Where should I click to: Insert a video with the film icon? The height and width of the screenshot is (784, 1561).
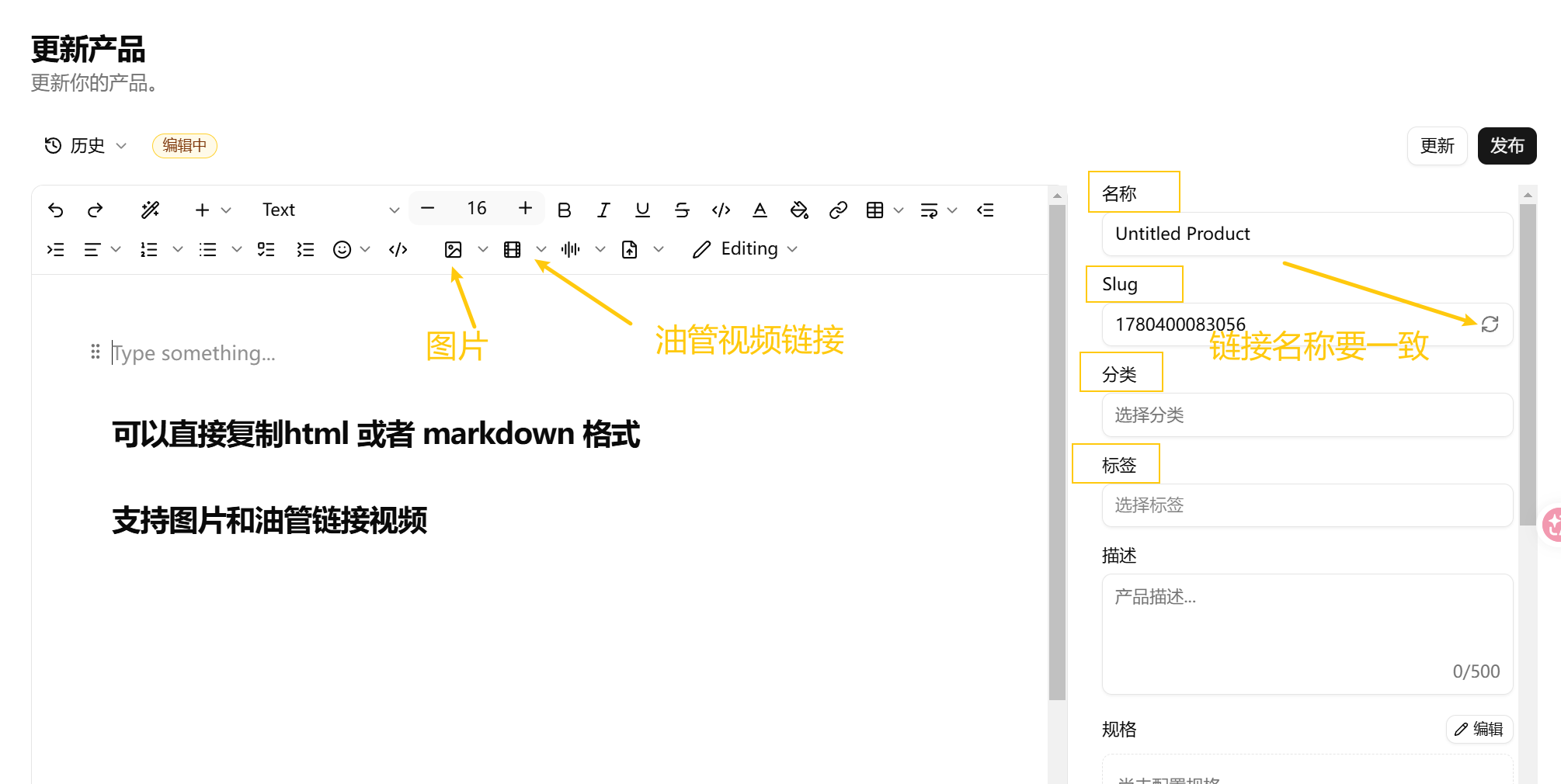(x=512, y=249)
